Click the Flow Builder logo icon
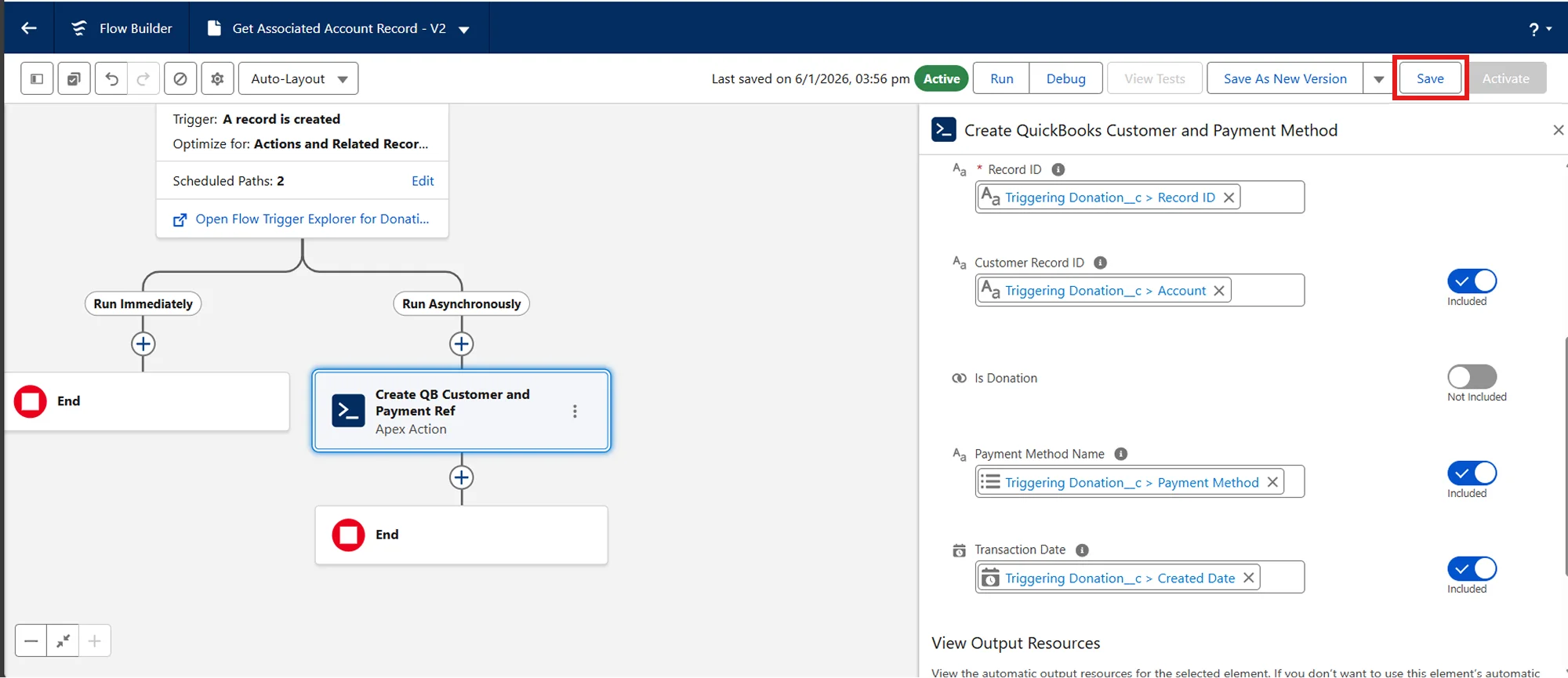Screen dimensions: 1568x678 (79, 28)
